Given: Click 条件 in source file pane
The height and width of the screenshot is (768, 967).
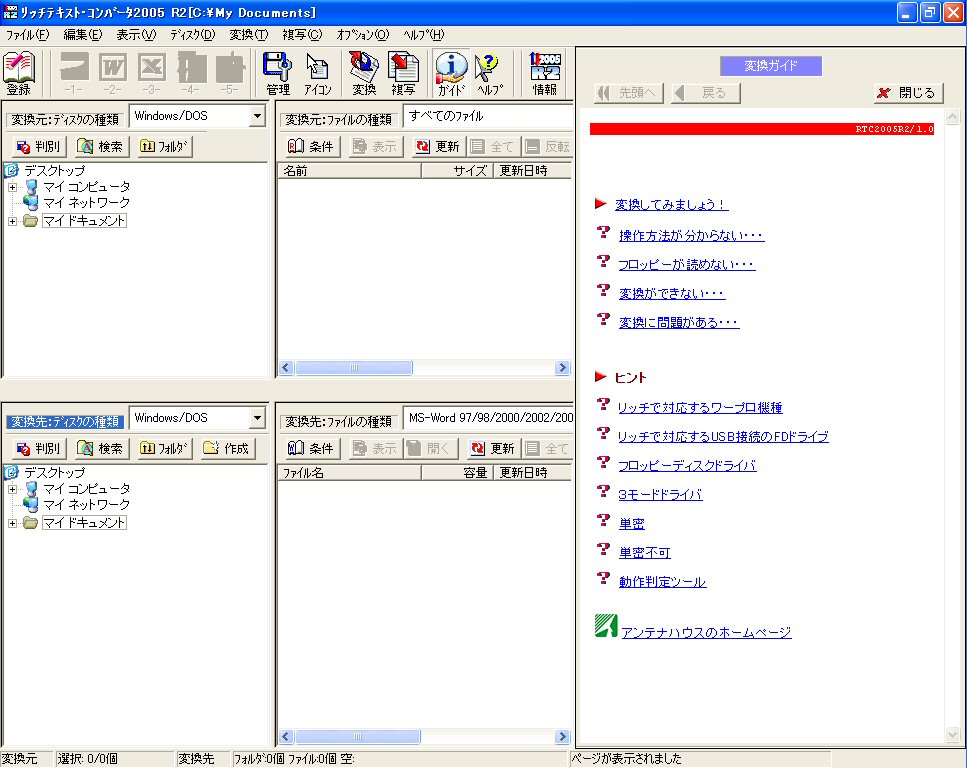Looking at the screenshot, I should tap(311, 147).
